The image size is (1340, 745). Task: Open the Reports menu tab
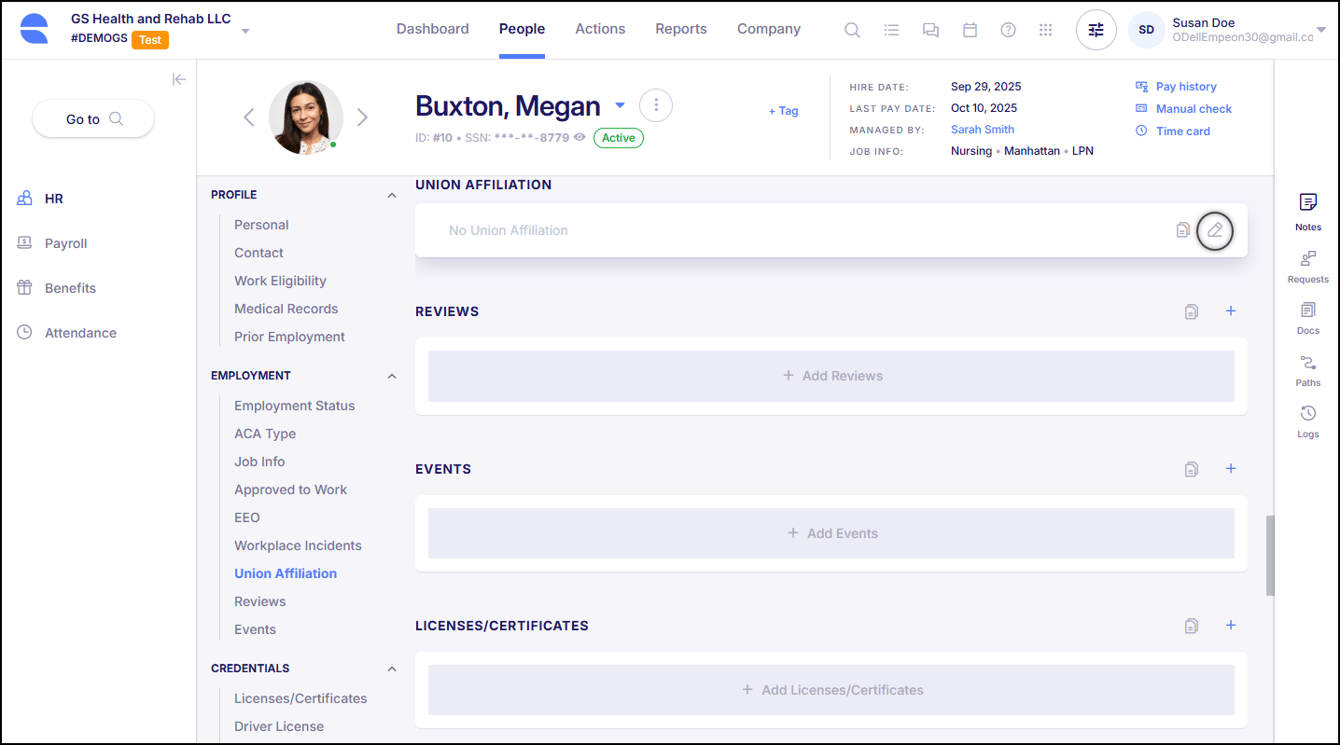tap(681, 29)
